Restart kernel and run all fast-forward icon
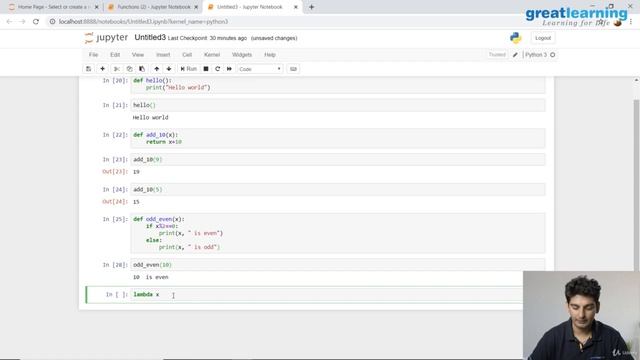Viewport: 640px width, 360px height. [x=229, y=69]
